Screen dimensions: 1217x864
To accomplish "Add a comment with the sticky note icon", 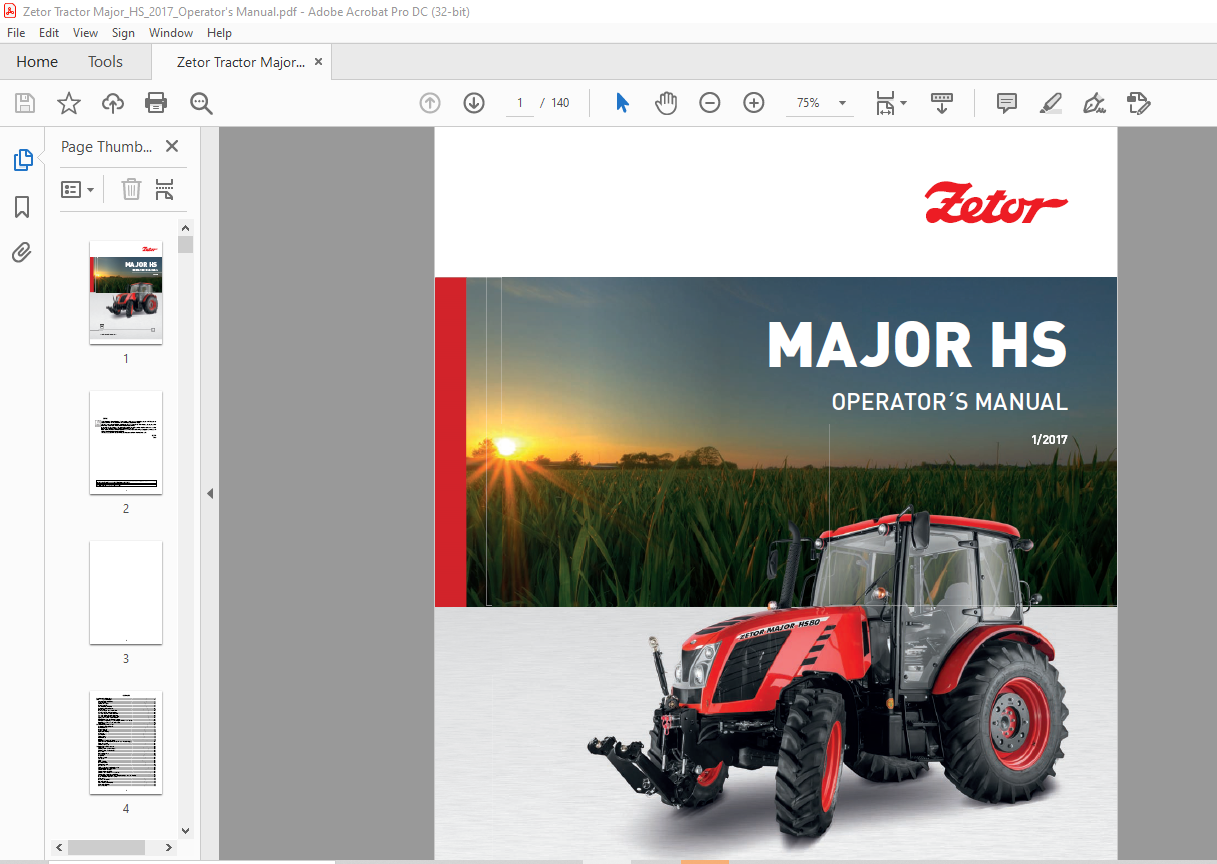I will click(x=1007, y=103).
